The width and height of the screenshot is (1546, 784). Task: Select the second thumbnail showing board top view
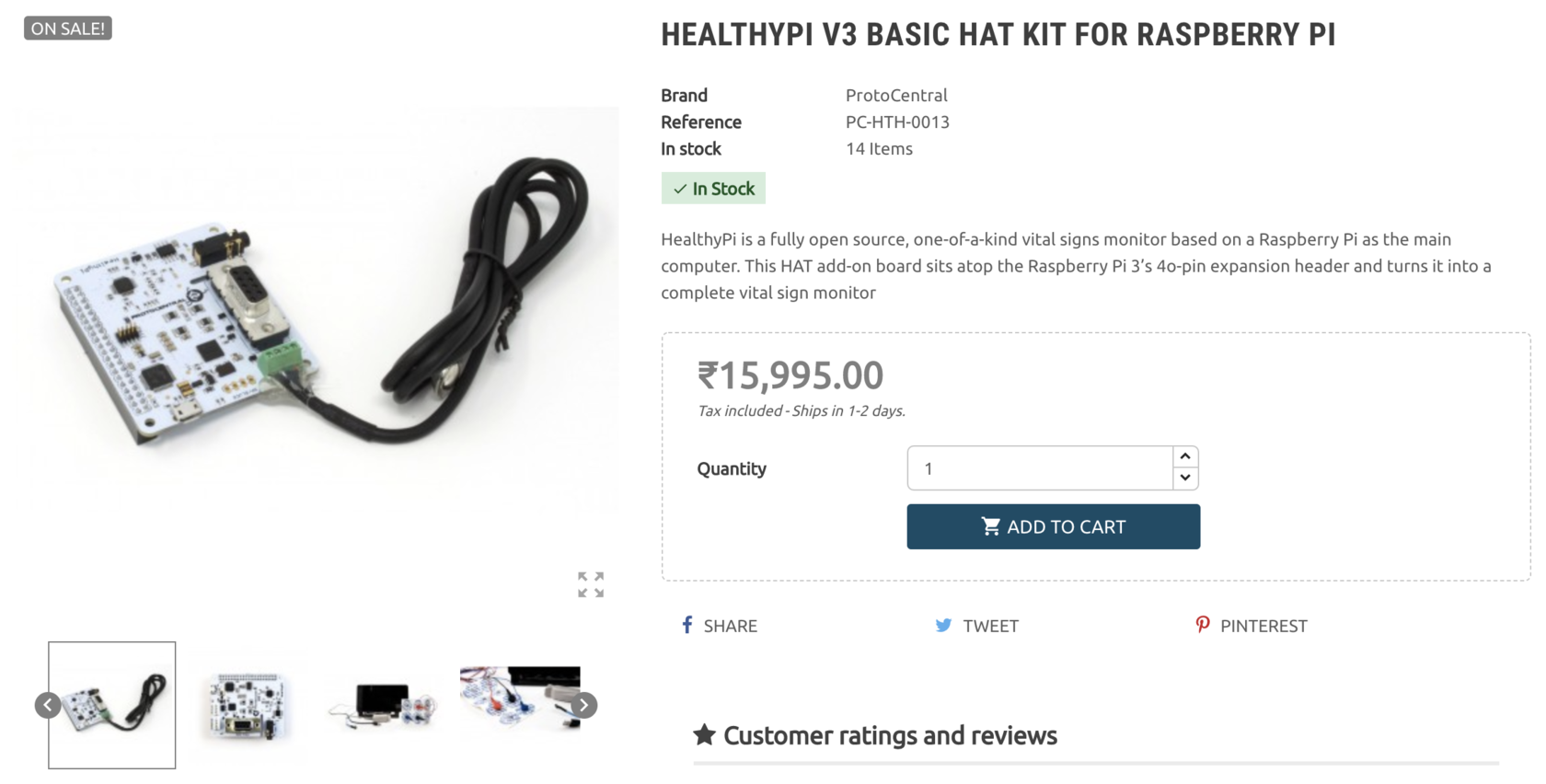pyautogui.click(x=246, y=705)
